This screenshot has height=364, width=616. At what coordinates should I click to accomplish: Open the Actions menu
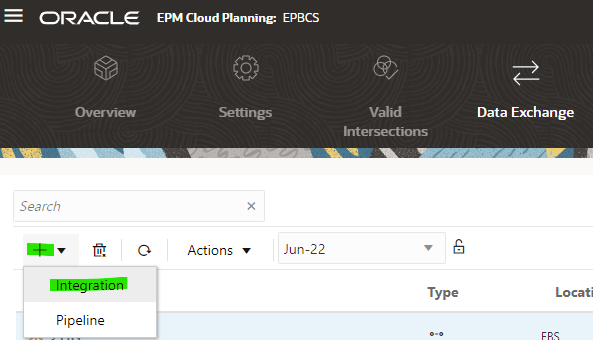tap(219, 251)
